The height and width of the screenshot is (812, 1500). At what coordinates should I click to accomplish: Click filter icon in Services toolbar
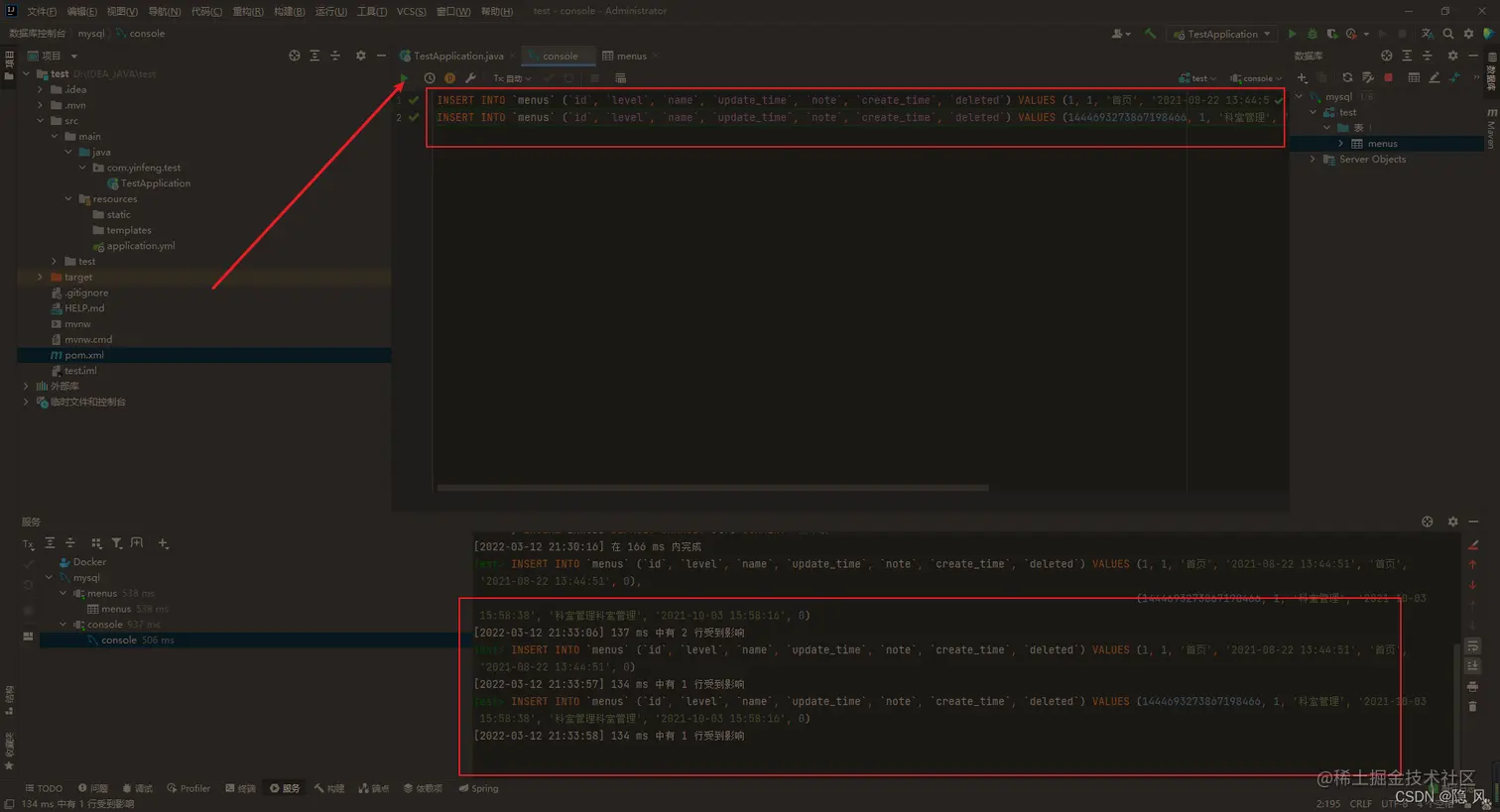pos(116,543)
